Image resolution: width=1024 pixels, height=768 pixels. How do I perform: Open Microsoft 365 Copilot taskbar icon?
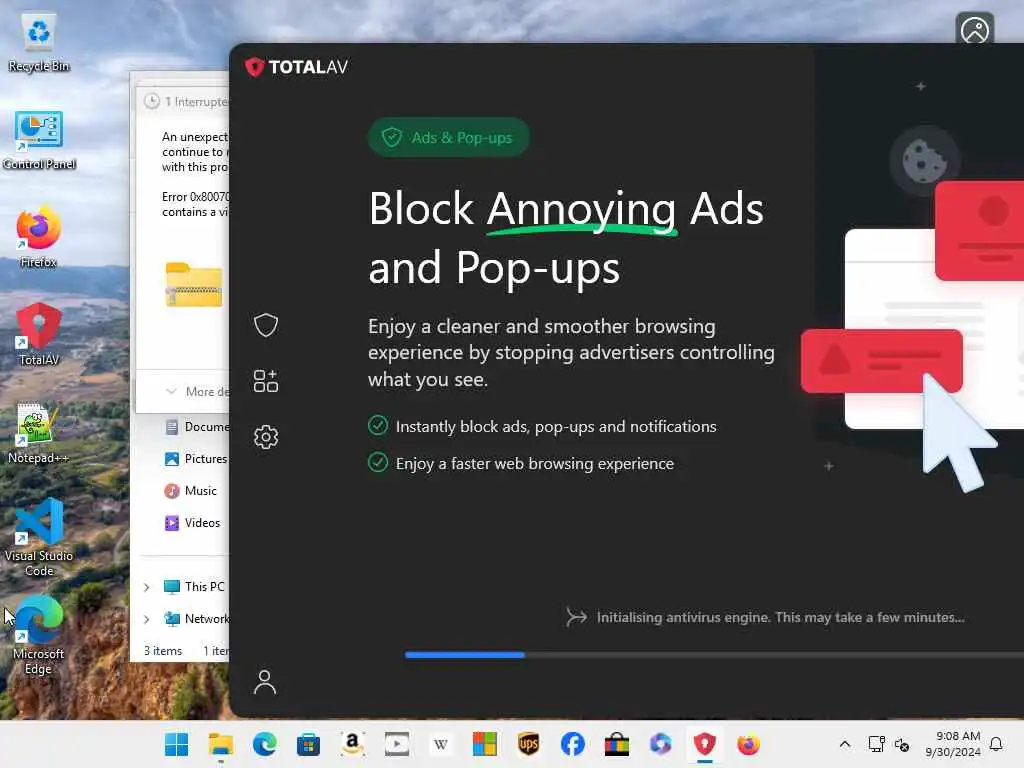660,744
